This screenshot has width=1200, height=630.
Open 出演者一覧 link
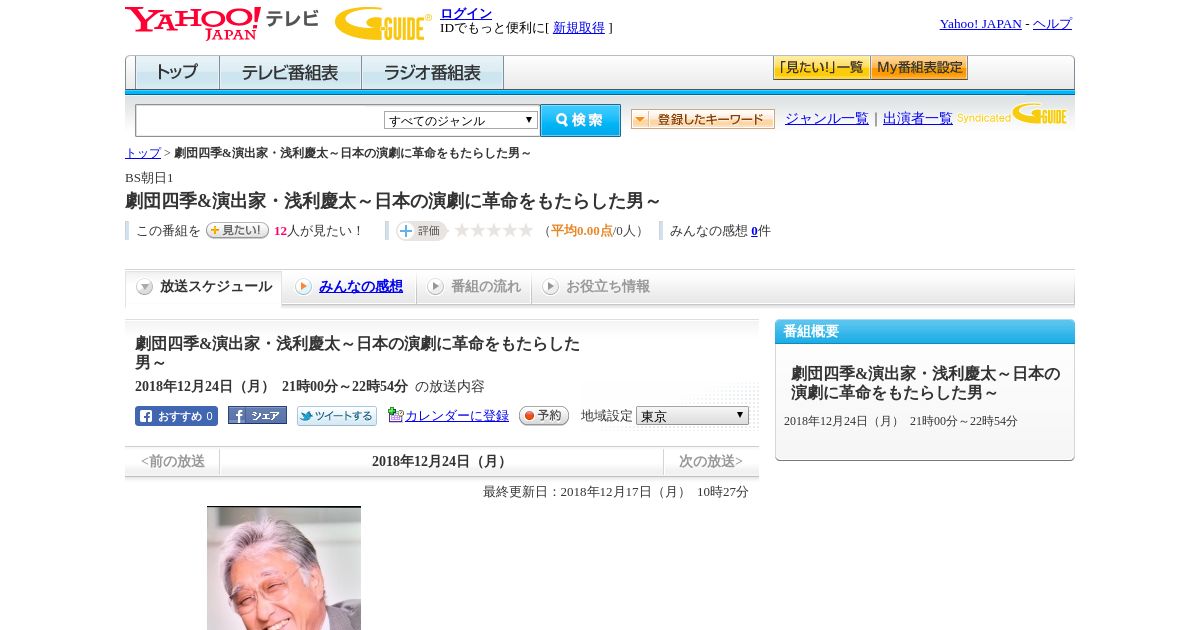(918, 118)
